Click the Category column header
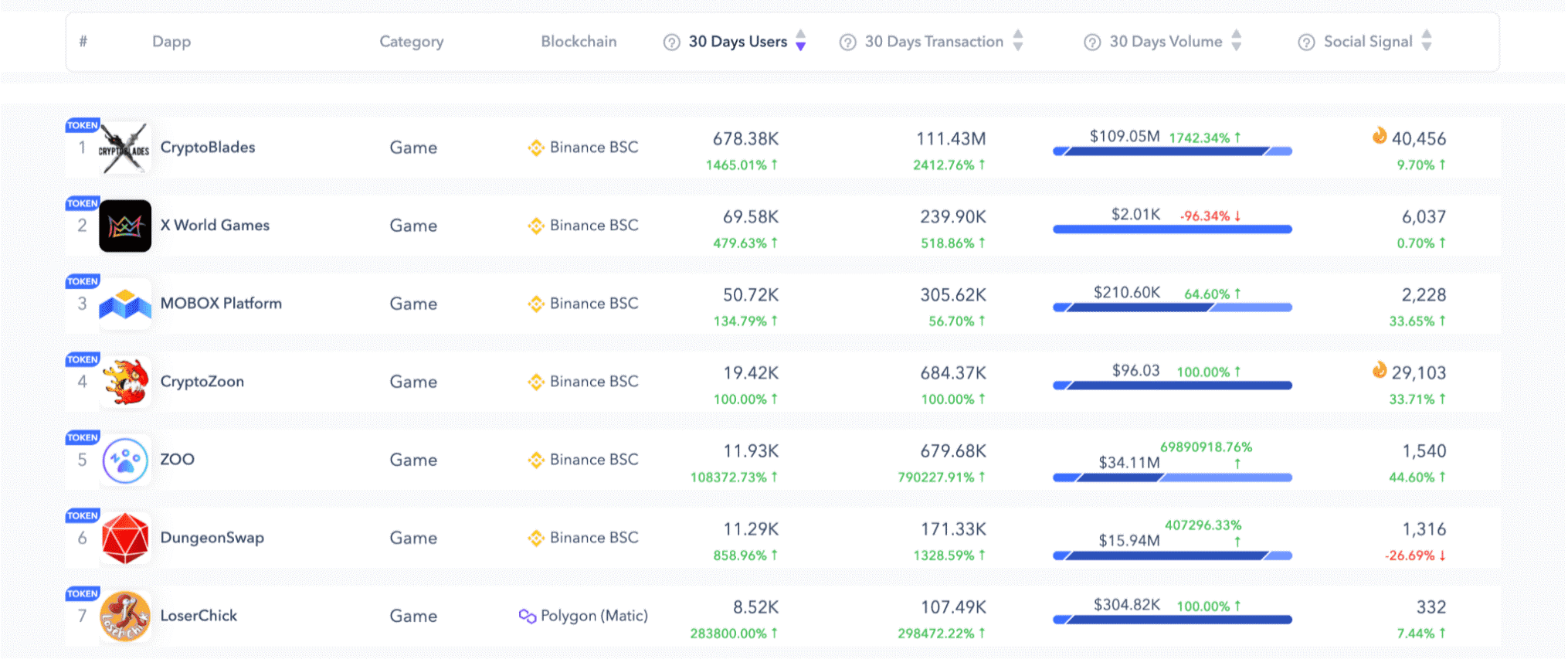This screenshot has width=1568, height=666. click(412, 42)
